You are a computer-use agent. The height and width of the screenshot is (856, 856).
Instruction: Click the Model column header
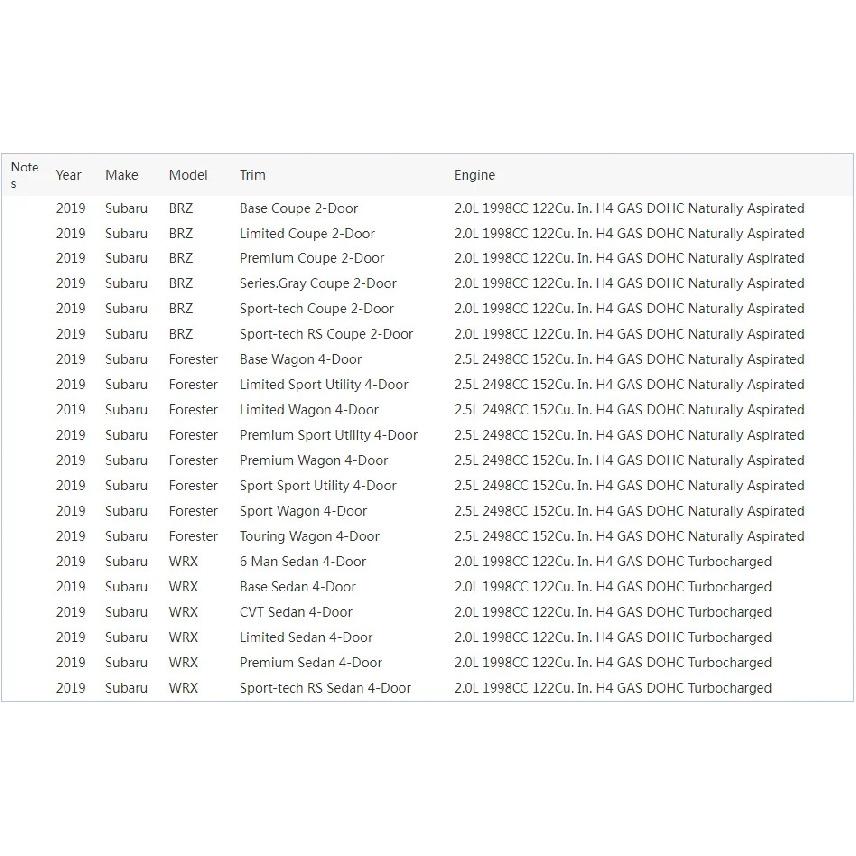click(x=188, y=175)
